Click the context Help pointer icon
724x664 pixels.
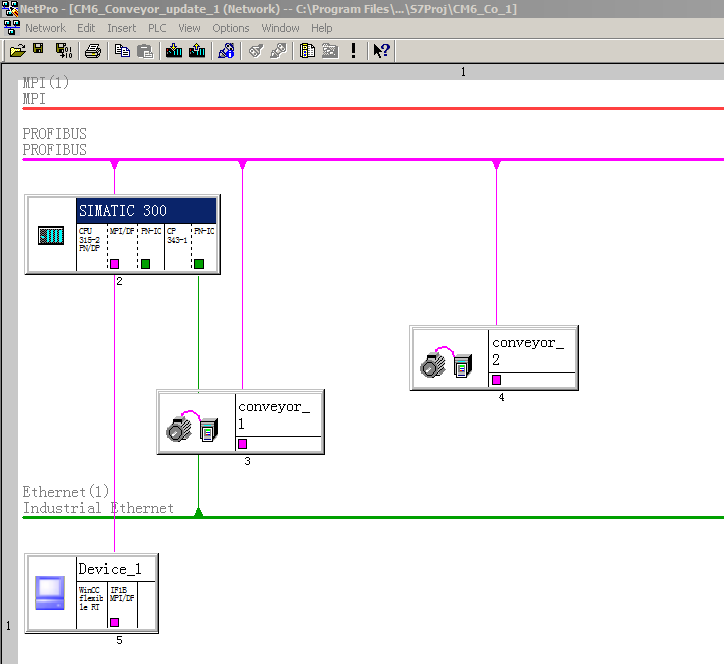[381, 50]
